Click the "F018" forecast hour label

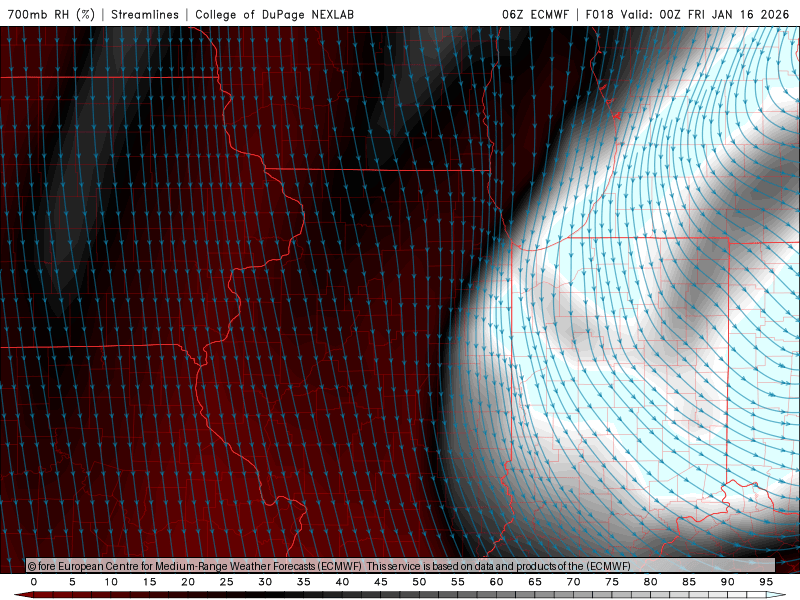(x=599, y=14)
